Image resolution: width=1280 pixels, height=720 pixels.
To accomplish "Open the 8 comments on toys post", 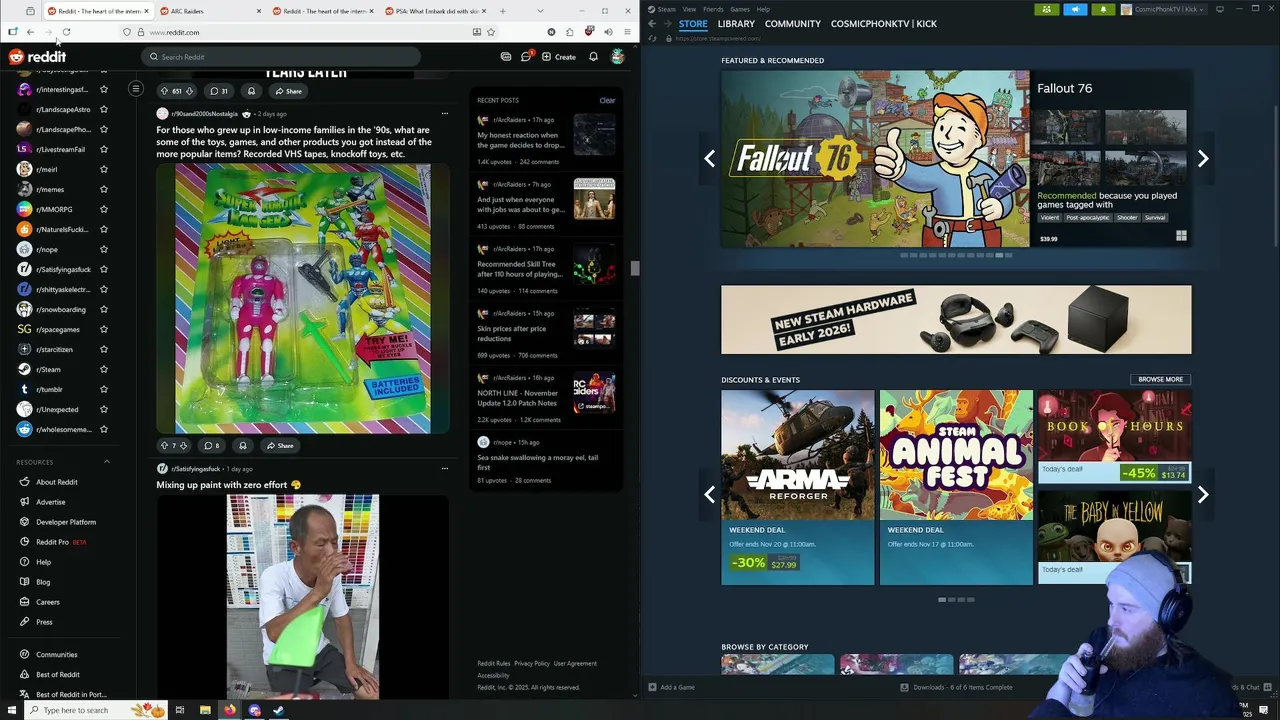I will pyautogui.click(x=211, y=445).
